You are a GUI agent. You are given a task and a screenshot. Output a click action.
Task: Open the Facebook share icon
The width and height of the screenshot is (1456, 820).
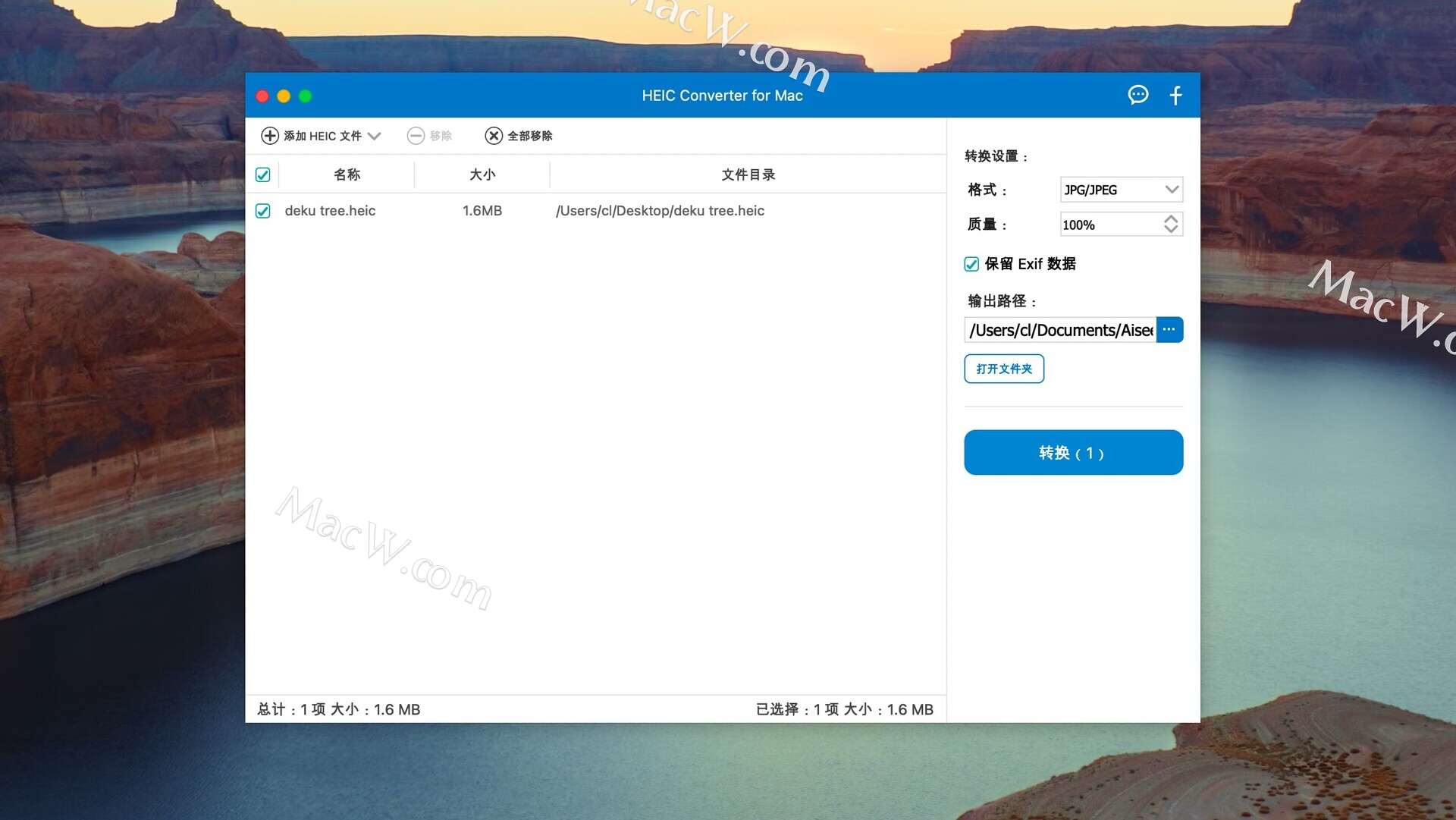tap(1175, 95)
